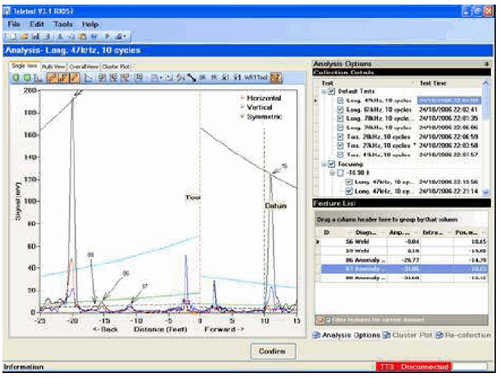The height and width of the screenshot is (378, 500).
Task: Collapse the -10.98 ft focusing sub-node
Action: coord(332,173)
